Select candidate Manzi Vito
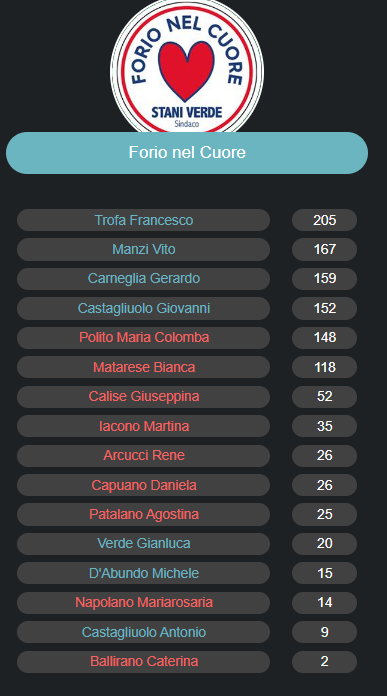Screen dimensions: 387x696 143,249
